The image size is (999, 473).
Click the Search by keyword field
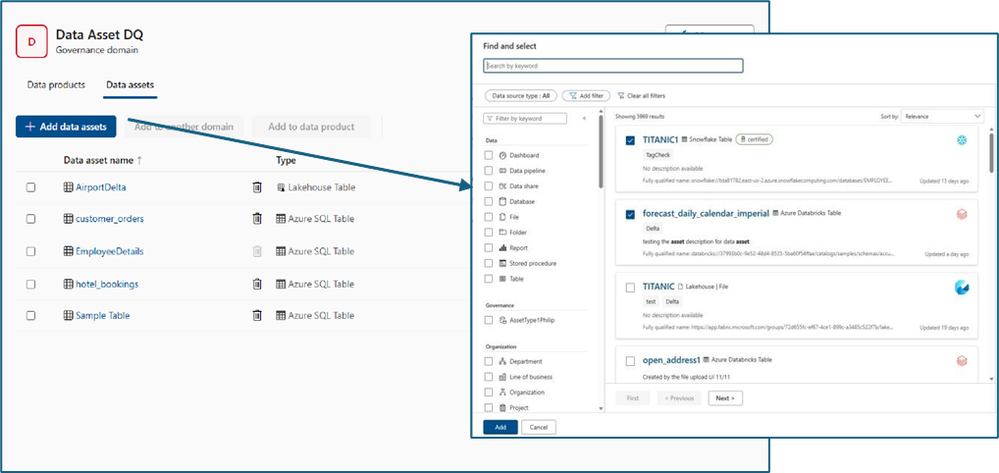(613, 66)
